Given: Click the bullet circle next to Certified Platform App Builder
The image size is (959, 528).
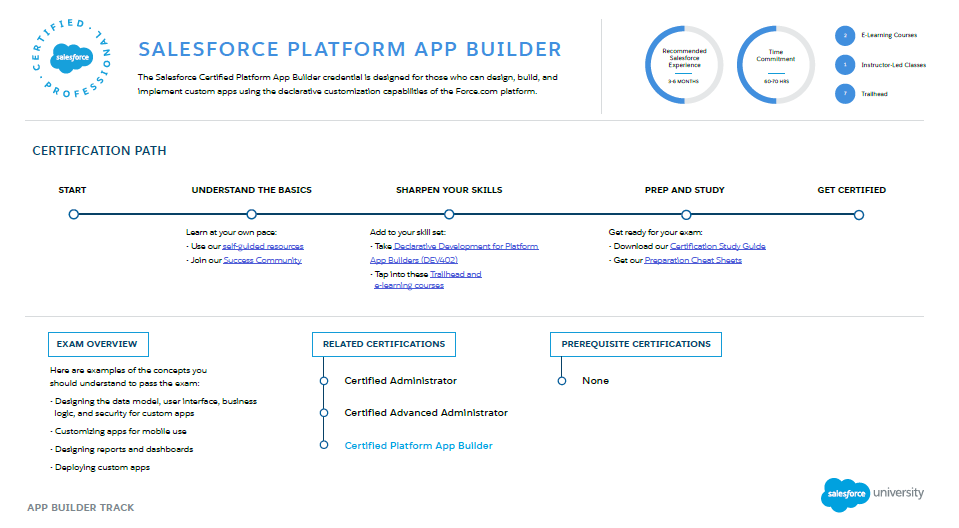Looking at the screenshot, I should tap(324, 445).
